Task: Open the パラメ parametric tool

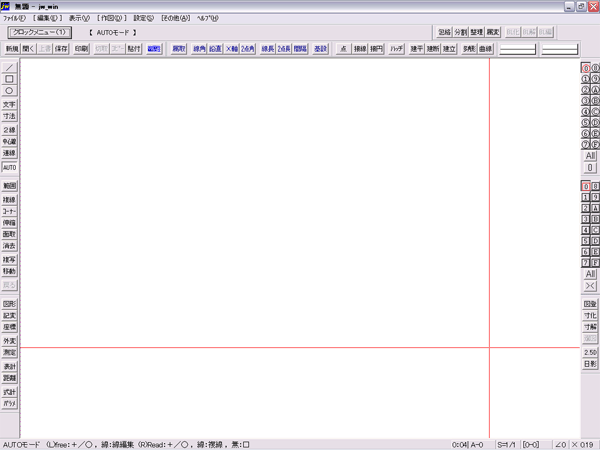Action: coord(9,404)
